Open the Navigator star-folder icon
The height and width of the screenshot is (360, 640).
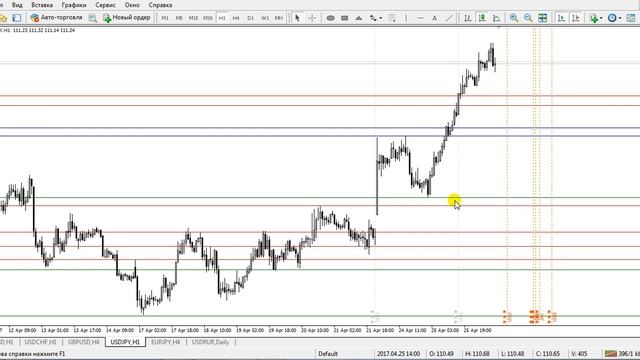pos(3,18)
